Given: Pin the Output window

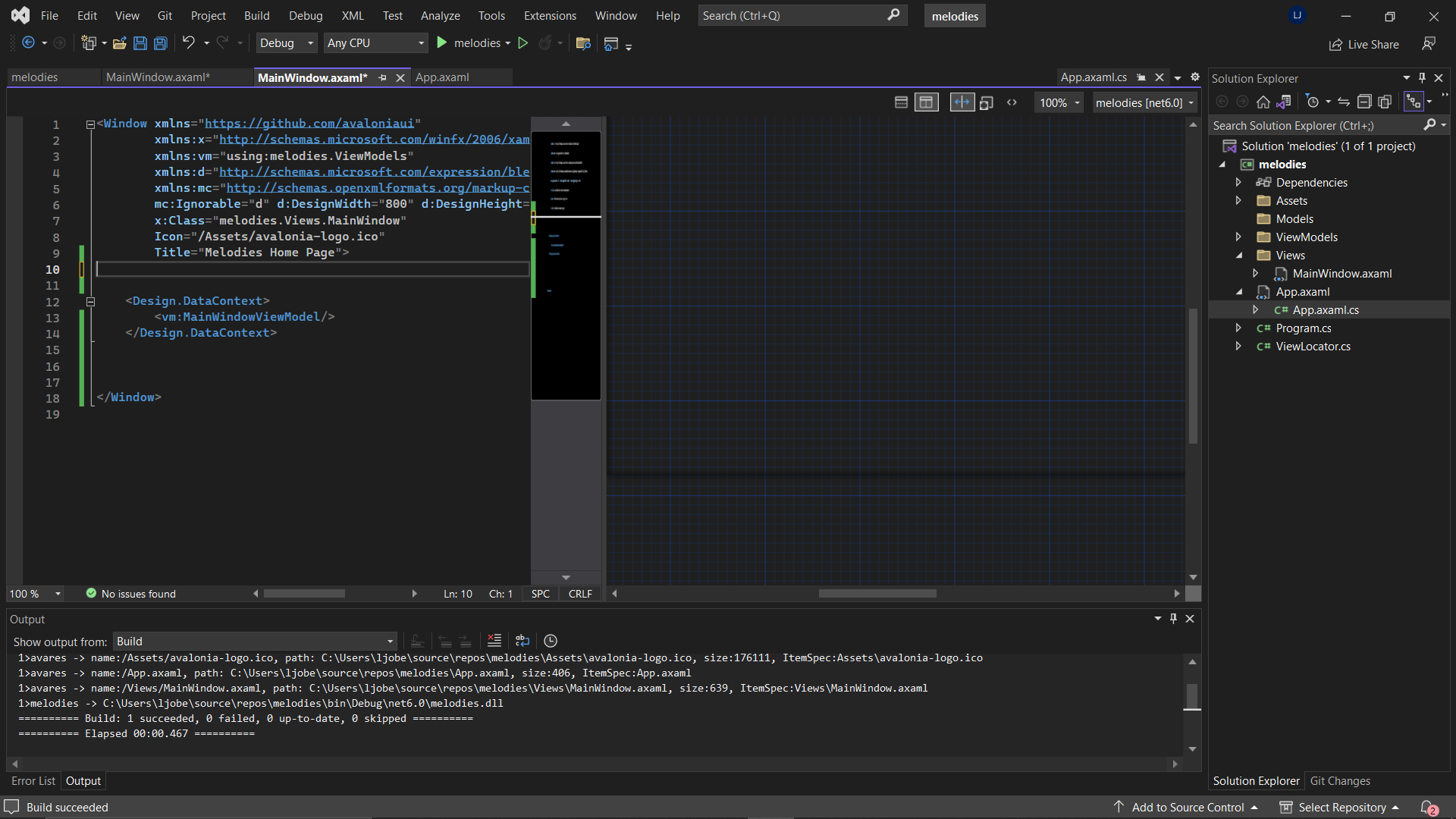Looking at the screenshot, I should 1173,618.
